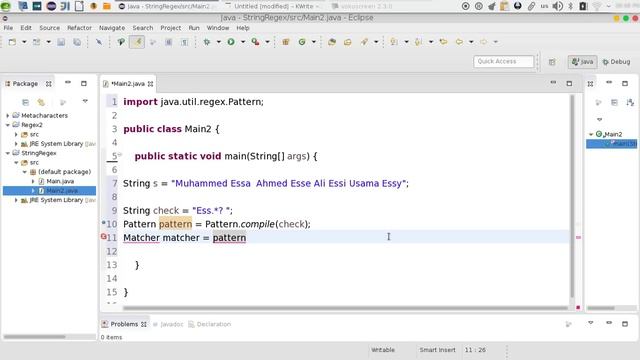
Task: Click the Forward navigation arrow icon
Action: tap(484, 42)
